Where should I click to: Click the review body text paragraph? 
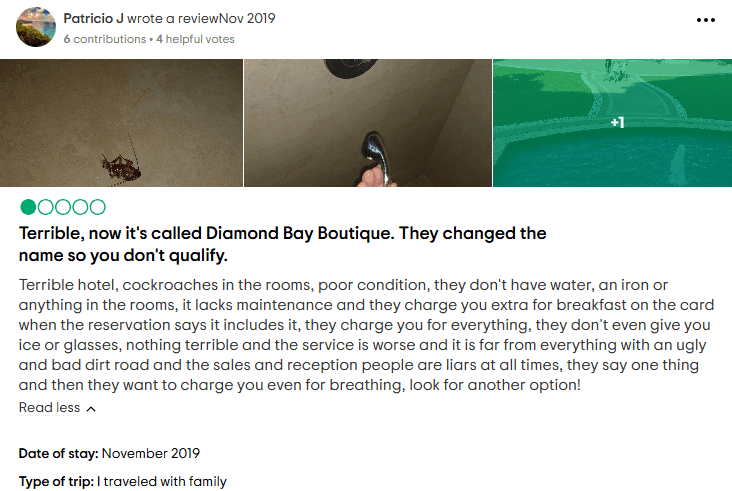pos(366,335)
